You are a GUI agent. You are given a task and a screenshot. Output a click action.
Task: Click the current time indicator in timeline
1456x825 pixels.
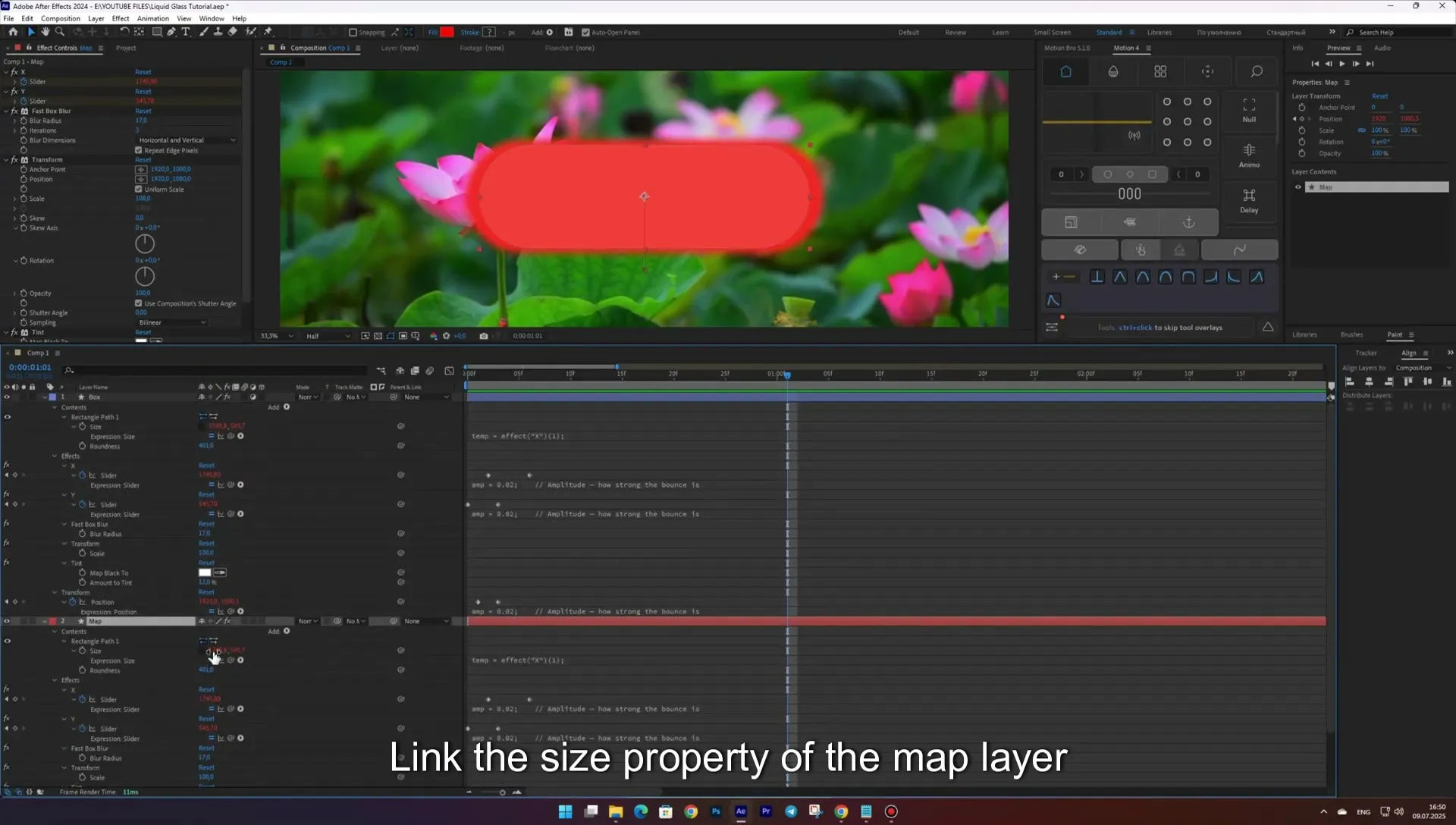[x=787, y=375]
